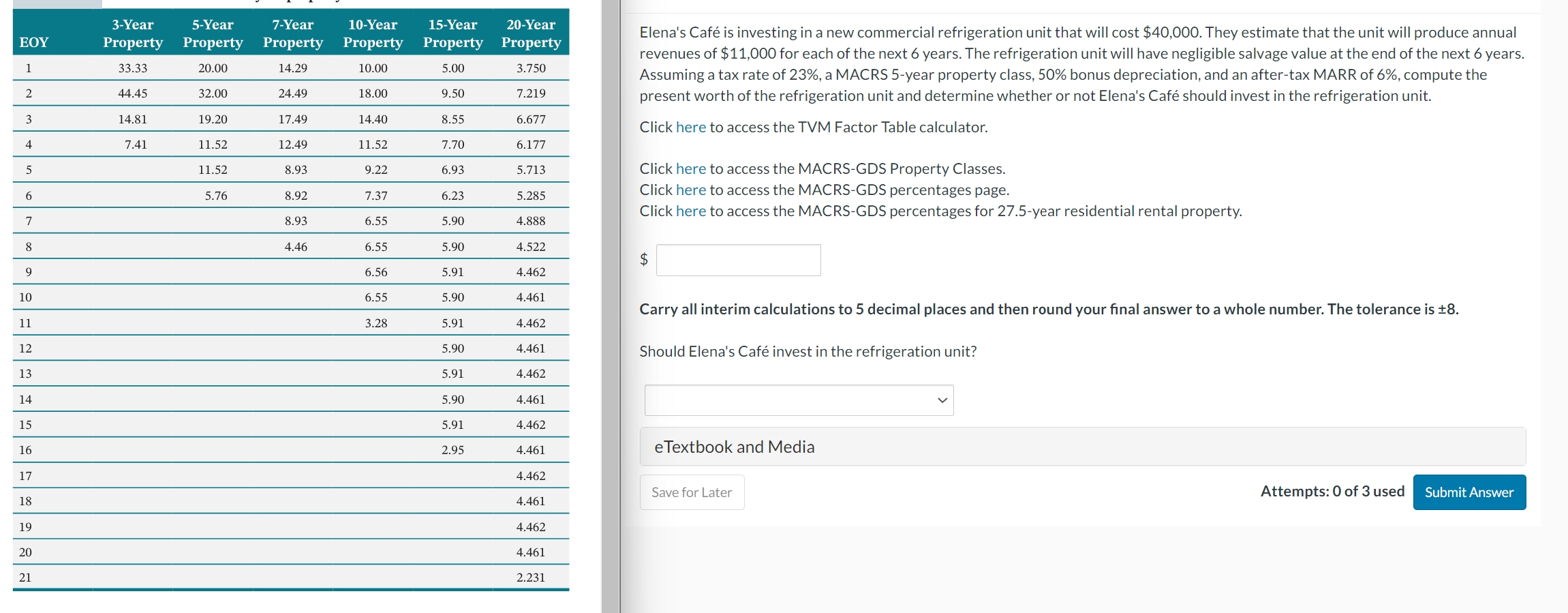The width and height of the screenshot is (1568, 613).
Task: Select the 7.219 cell in the table
Action: (x=531, y=93)
